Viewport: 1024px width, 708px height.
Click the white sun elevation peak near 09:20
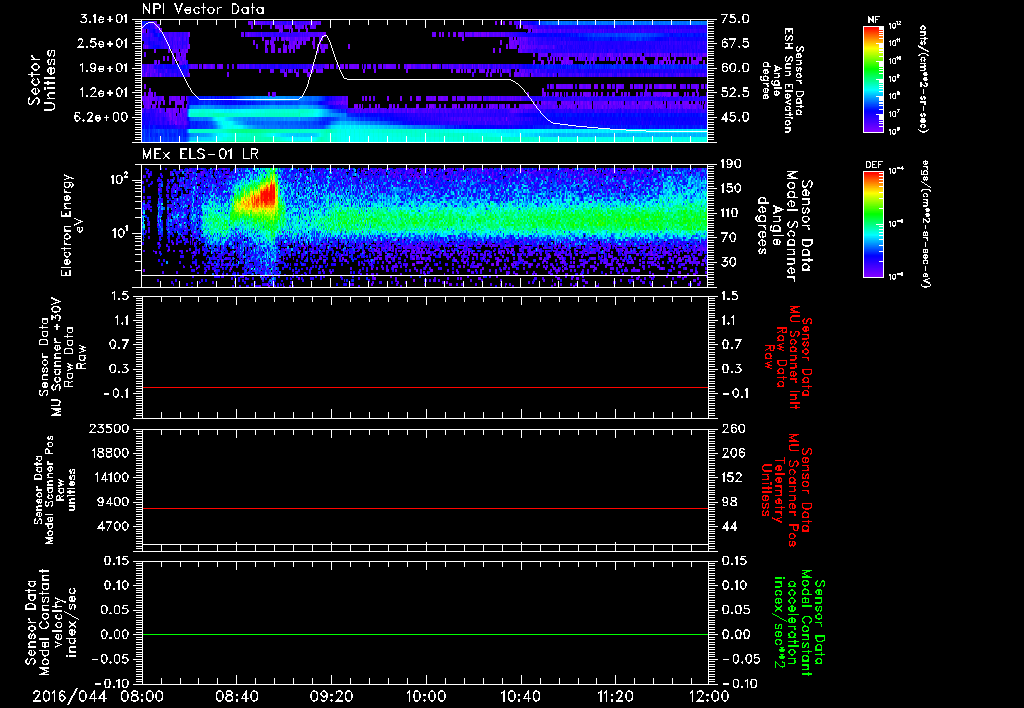click(324, 38)
